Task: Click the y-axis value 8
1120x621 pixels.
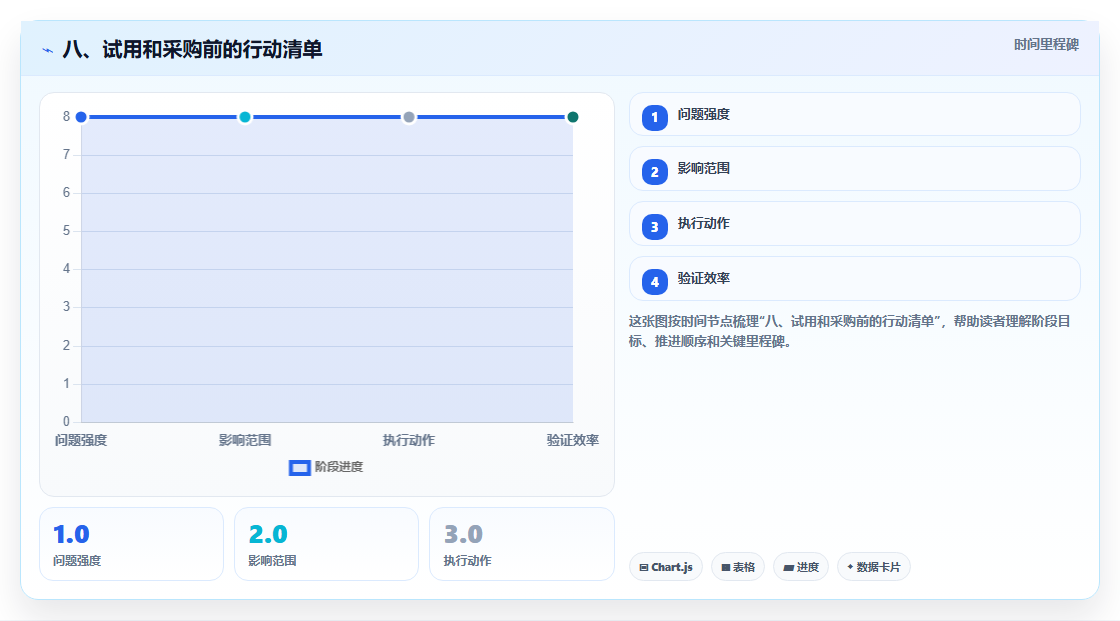Action: point(66,116)
